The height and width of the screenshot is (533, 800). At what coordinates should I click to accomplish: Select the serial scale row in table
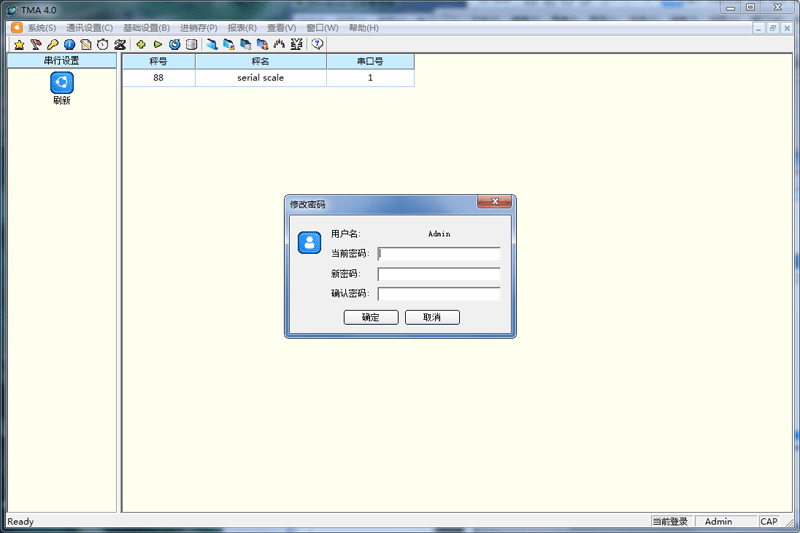click(x=260, y=78)
